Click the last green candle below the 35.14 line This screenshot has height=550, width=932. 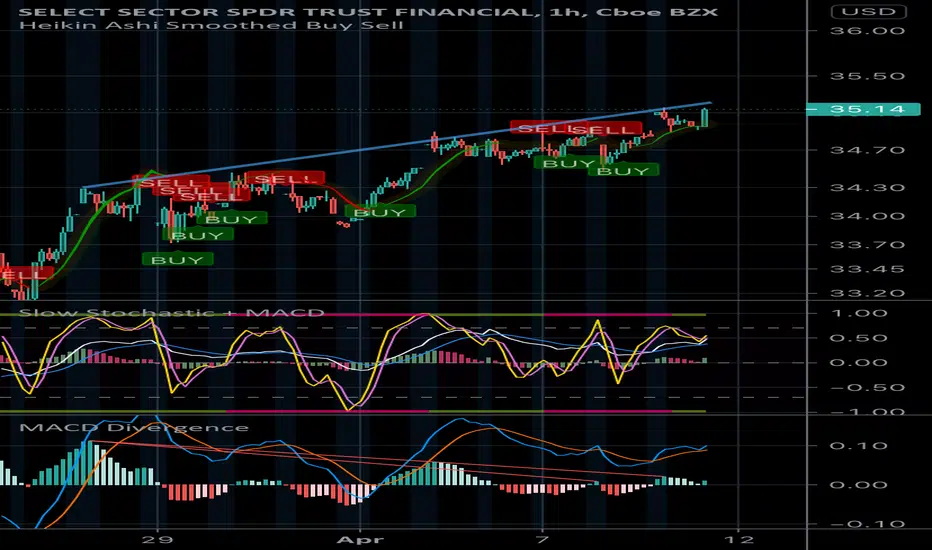[705, 117]
